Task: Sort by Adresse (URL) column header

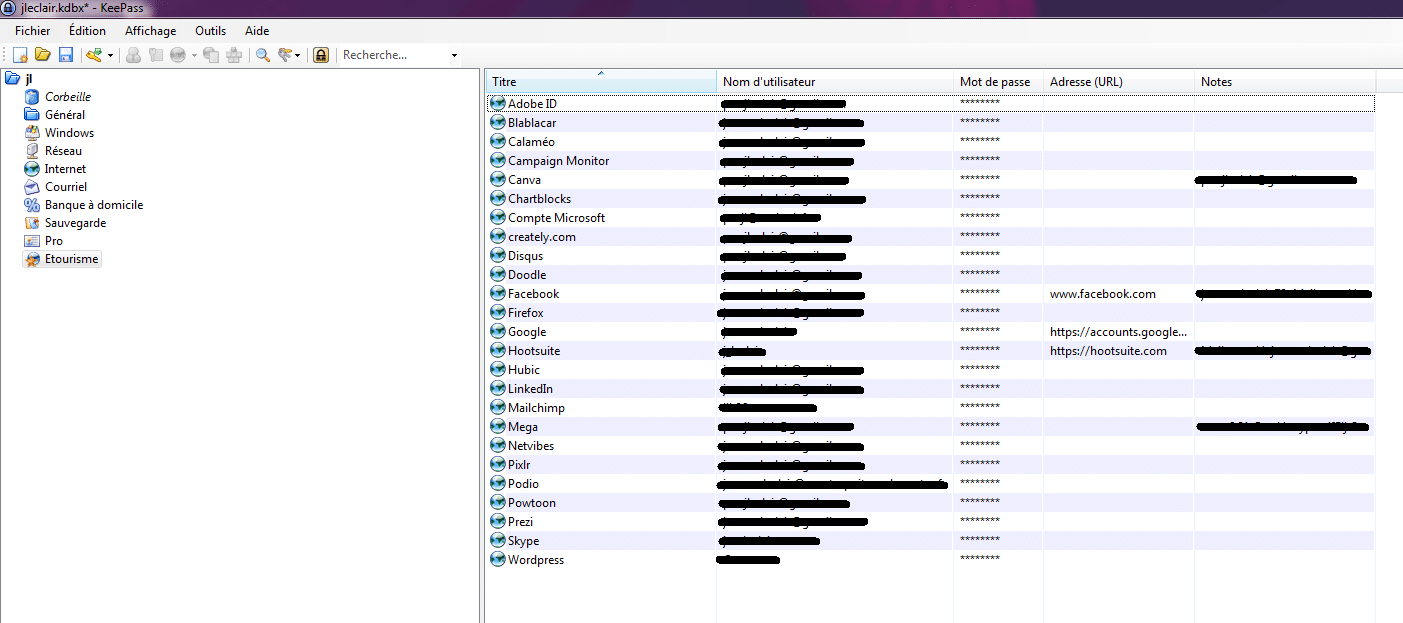Action: click(x=1118, y=82)
